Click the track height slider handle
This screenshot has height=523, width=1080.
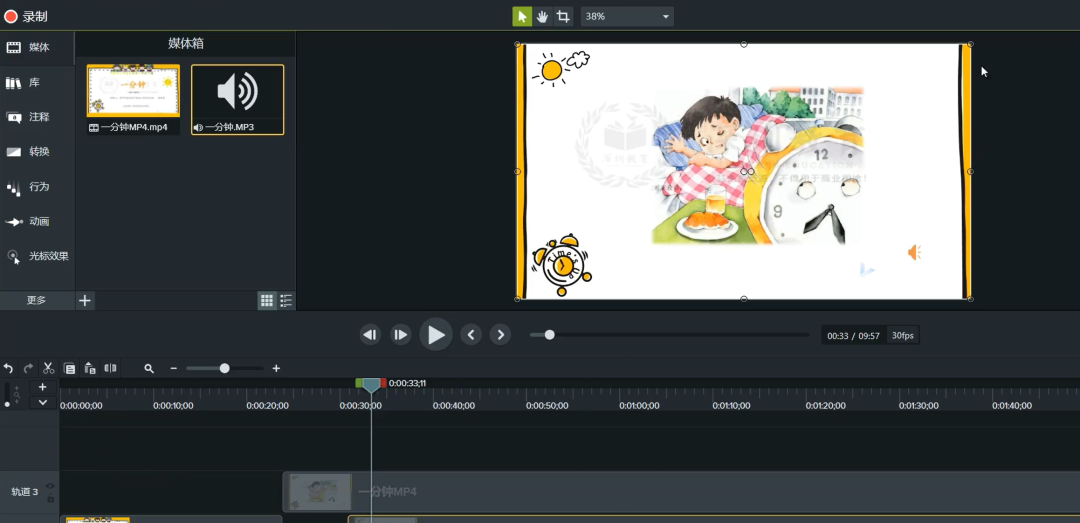(8, 404)
